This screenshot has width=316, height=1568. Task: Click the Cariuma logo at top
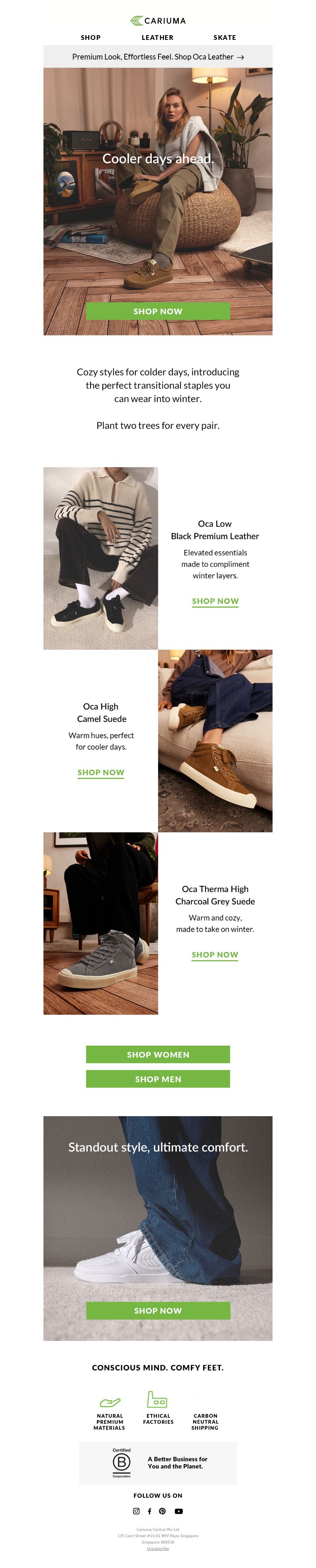[x=158, y=21]
